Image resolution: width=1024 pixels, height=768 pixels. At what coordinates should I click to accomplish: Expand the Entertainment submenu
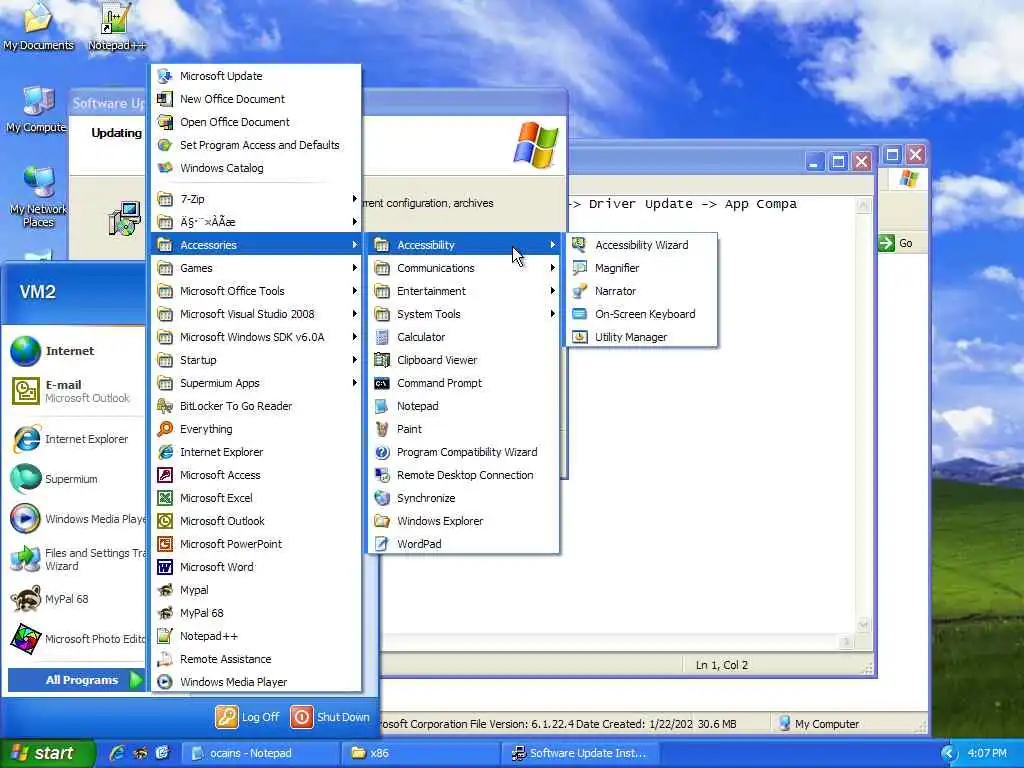coord(464,291)
